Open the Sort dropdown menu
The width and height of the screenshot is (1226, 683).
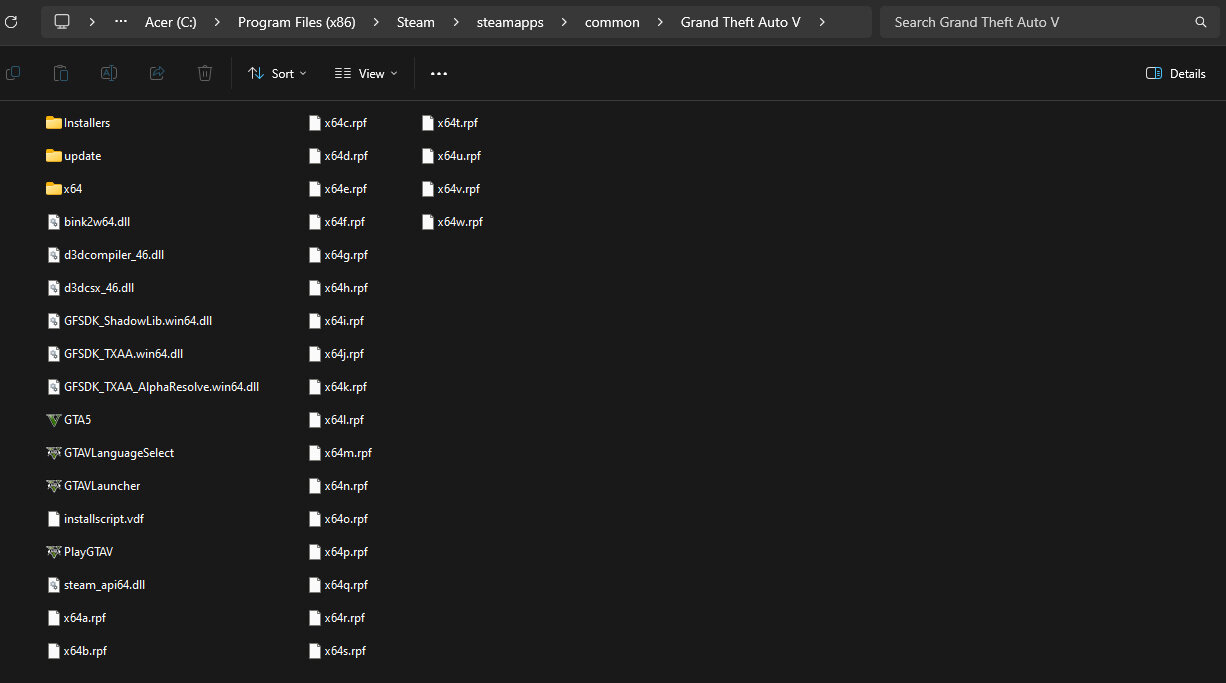(277, 73)
